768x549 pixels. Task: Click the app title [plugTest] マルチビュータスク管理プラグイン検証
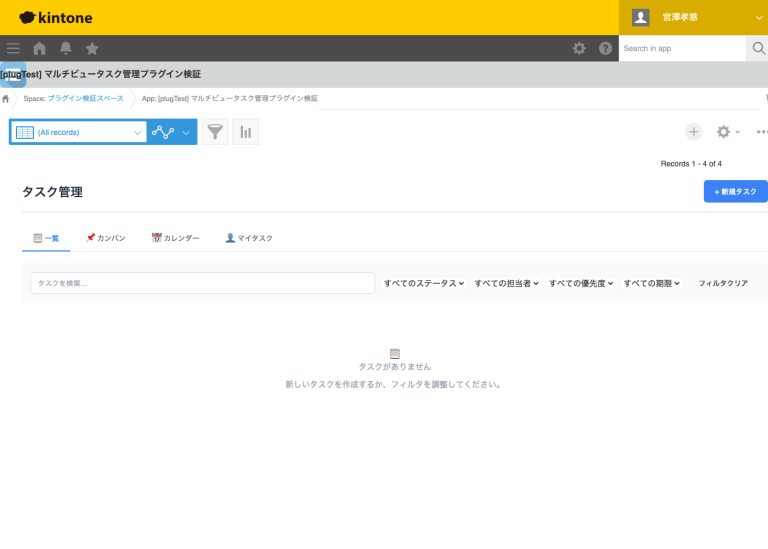coord(100,74)
